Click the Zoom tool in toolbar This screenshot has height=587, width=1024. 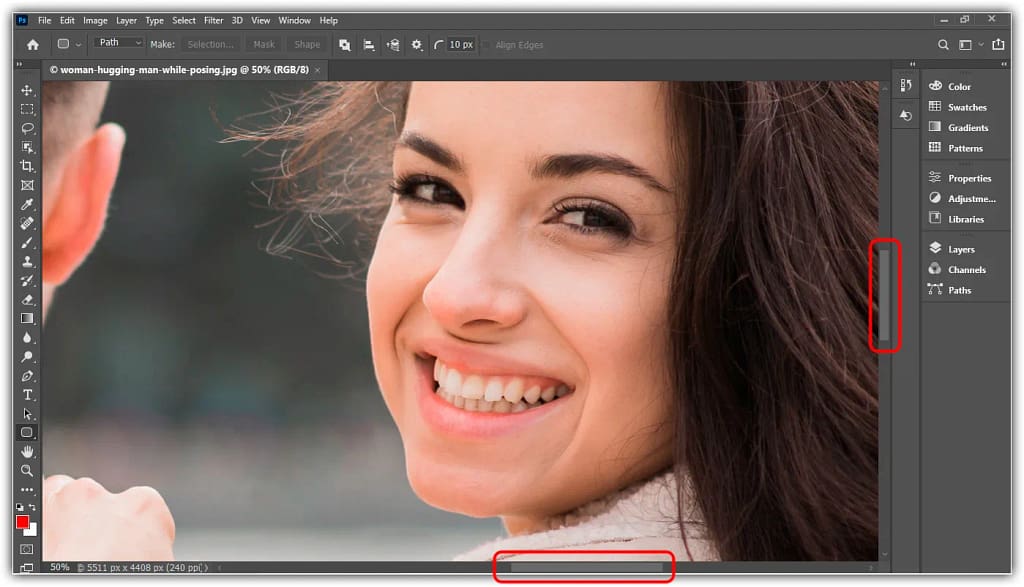27,470
